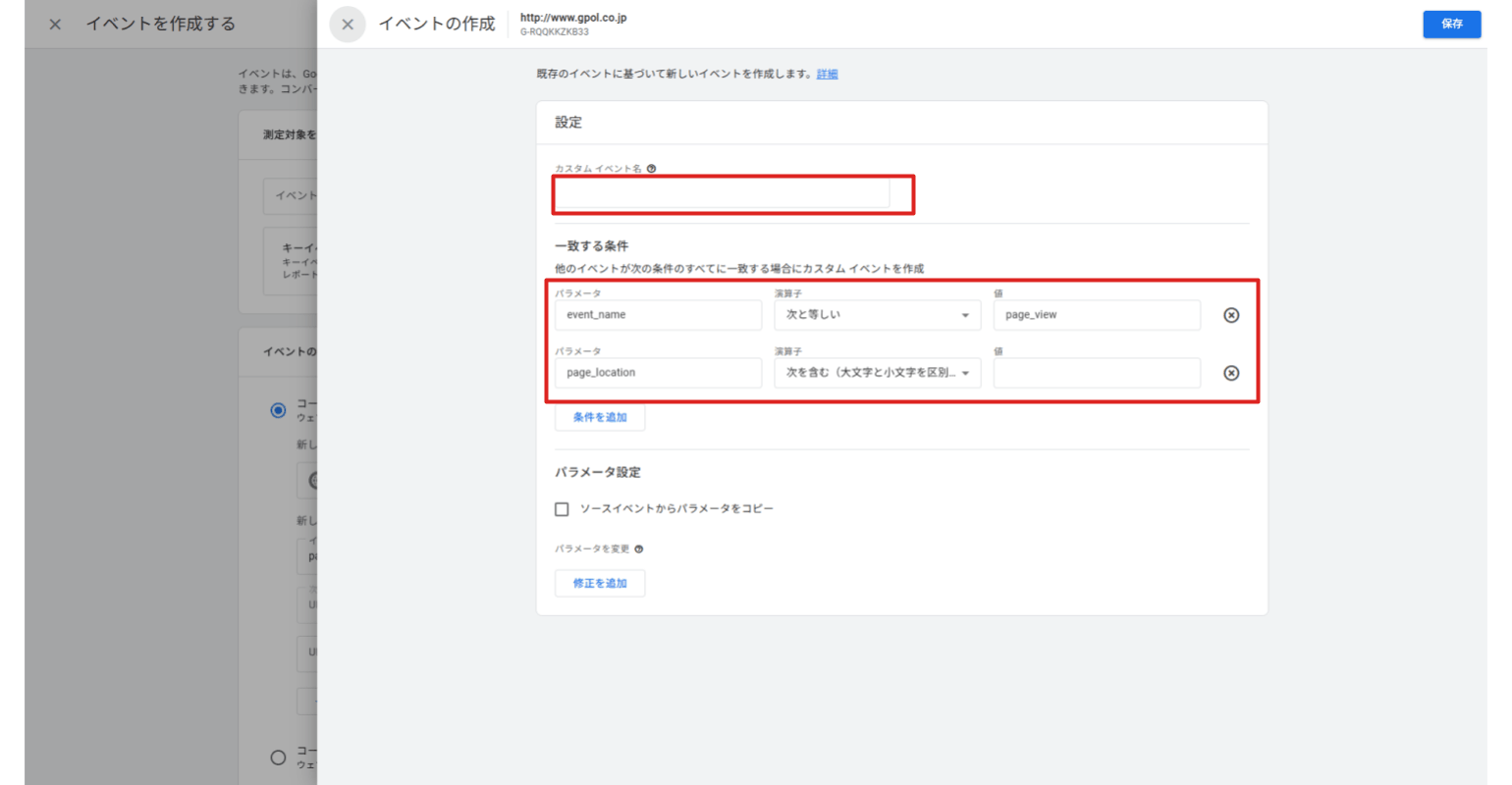Add a modification via 修正を追加
The width and height of the screenshot is (1512, 785).
[600, 582]
